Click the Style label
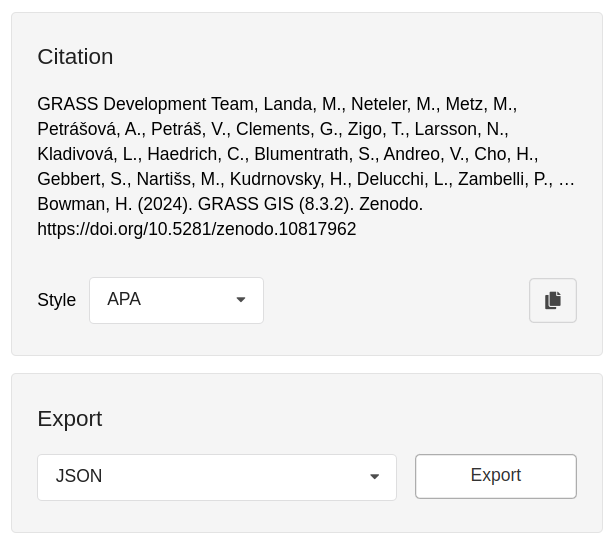 click(56, 300)
